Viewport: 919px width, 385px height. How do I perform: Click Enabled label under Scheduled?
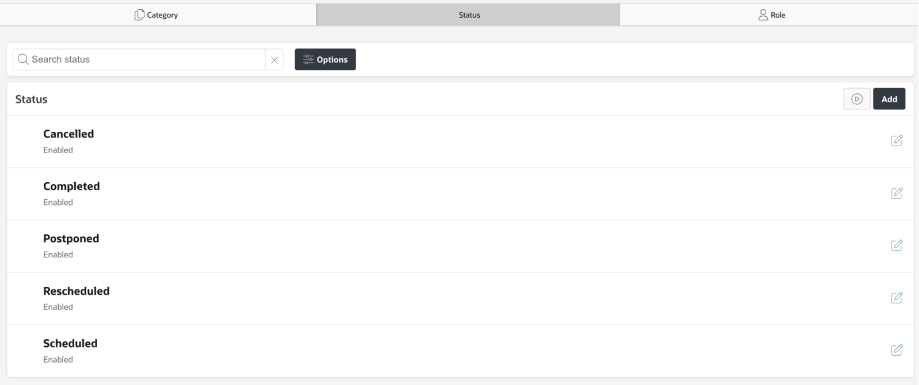point(58,359)
